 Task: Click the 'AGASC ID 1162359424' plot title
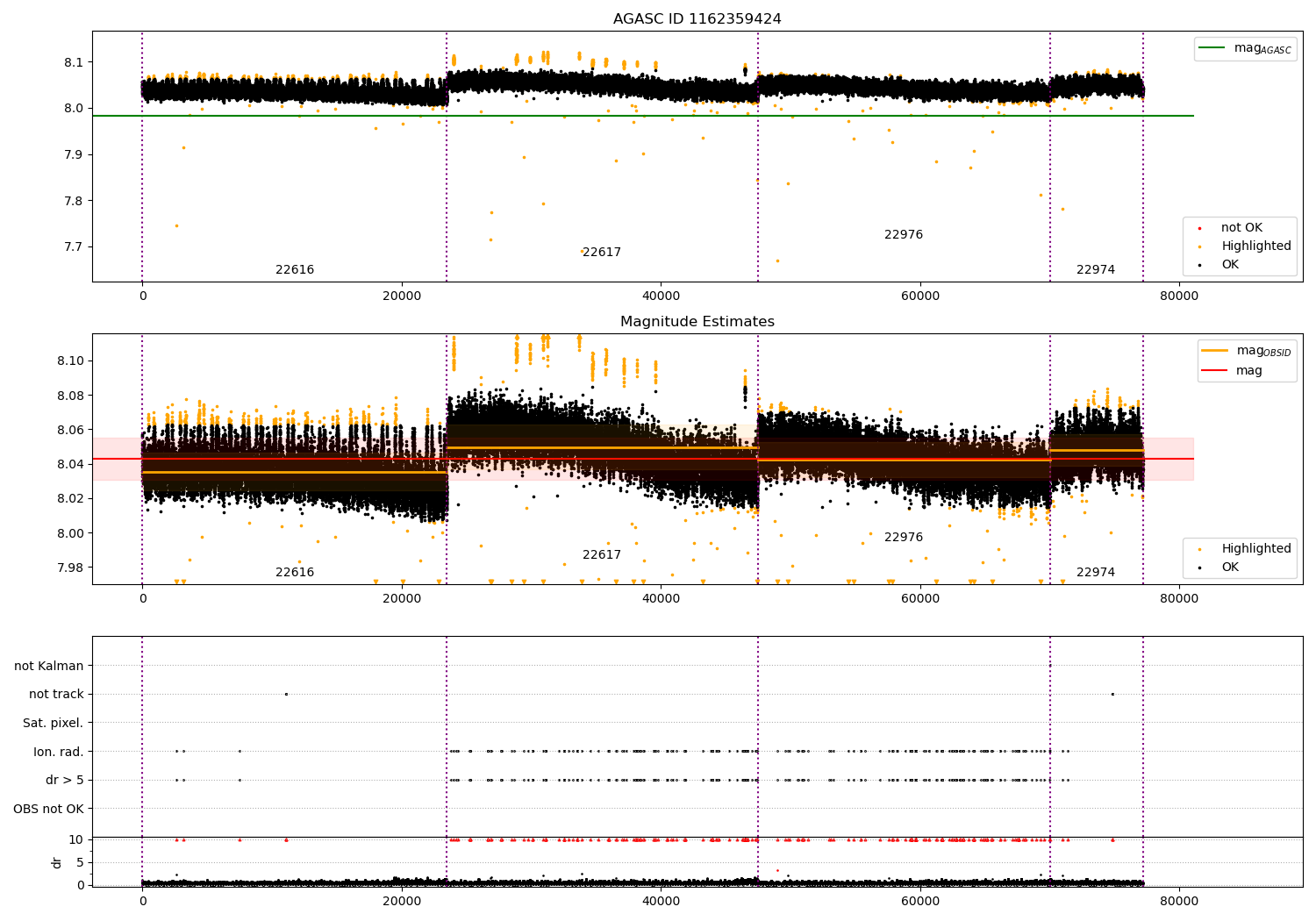click(x=697, y=19)
